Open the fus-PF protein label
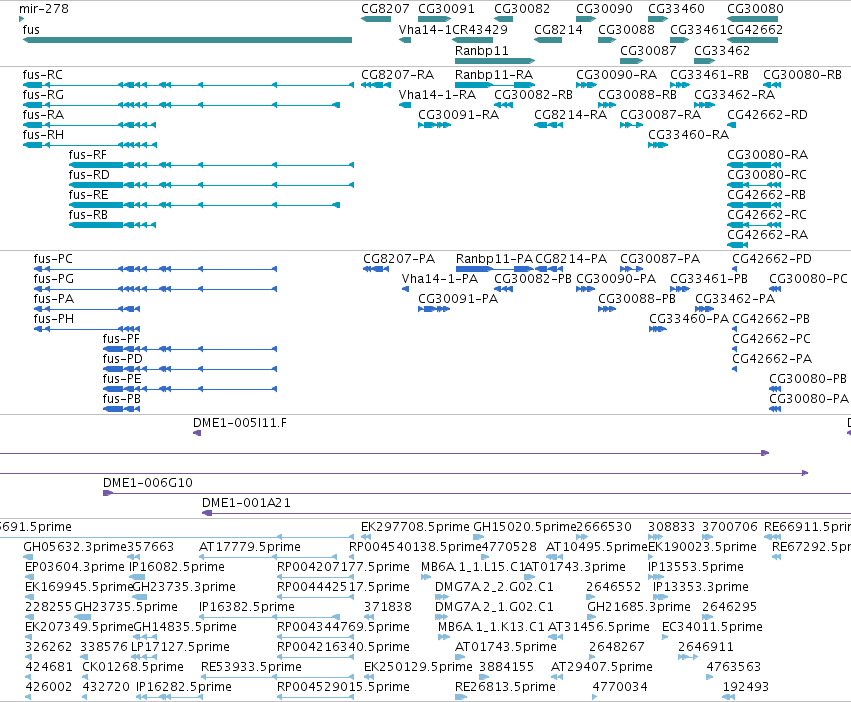851x702 pixels. [x=121, y=338]
